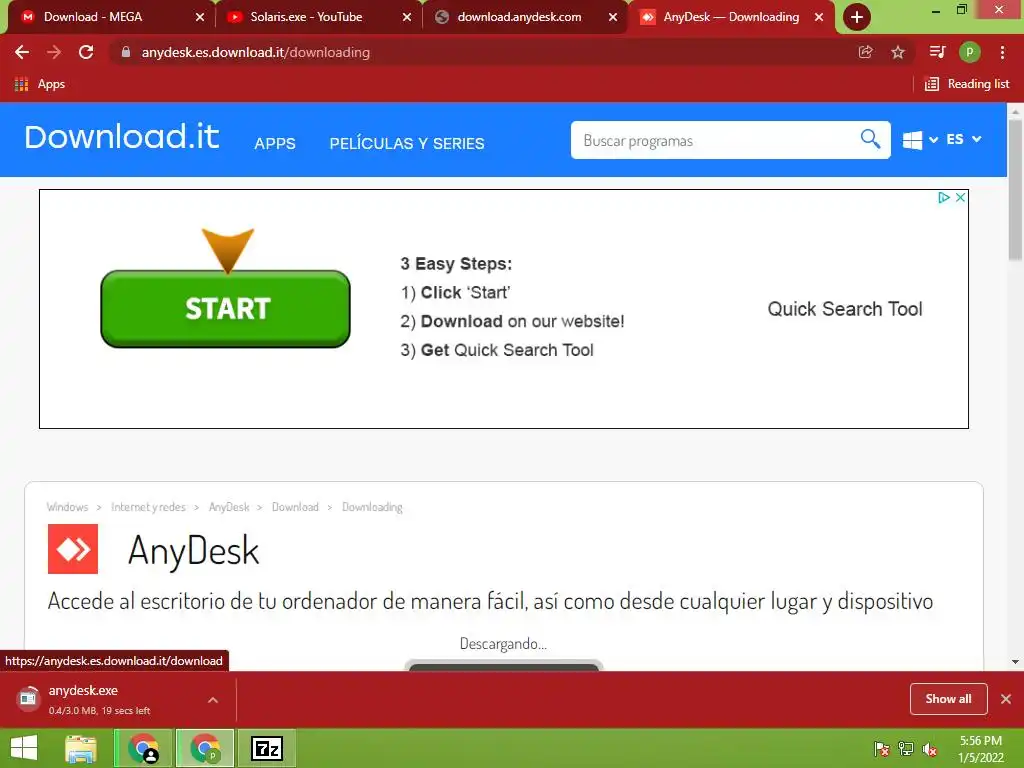Open the Windows breadcrumb link
The image size is (1024, 768).
(x=67, y=507)
